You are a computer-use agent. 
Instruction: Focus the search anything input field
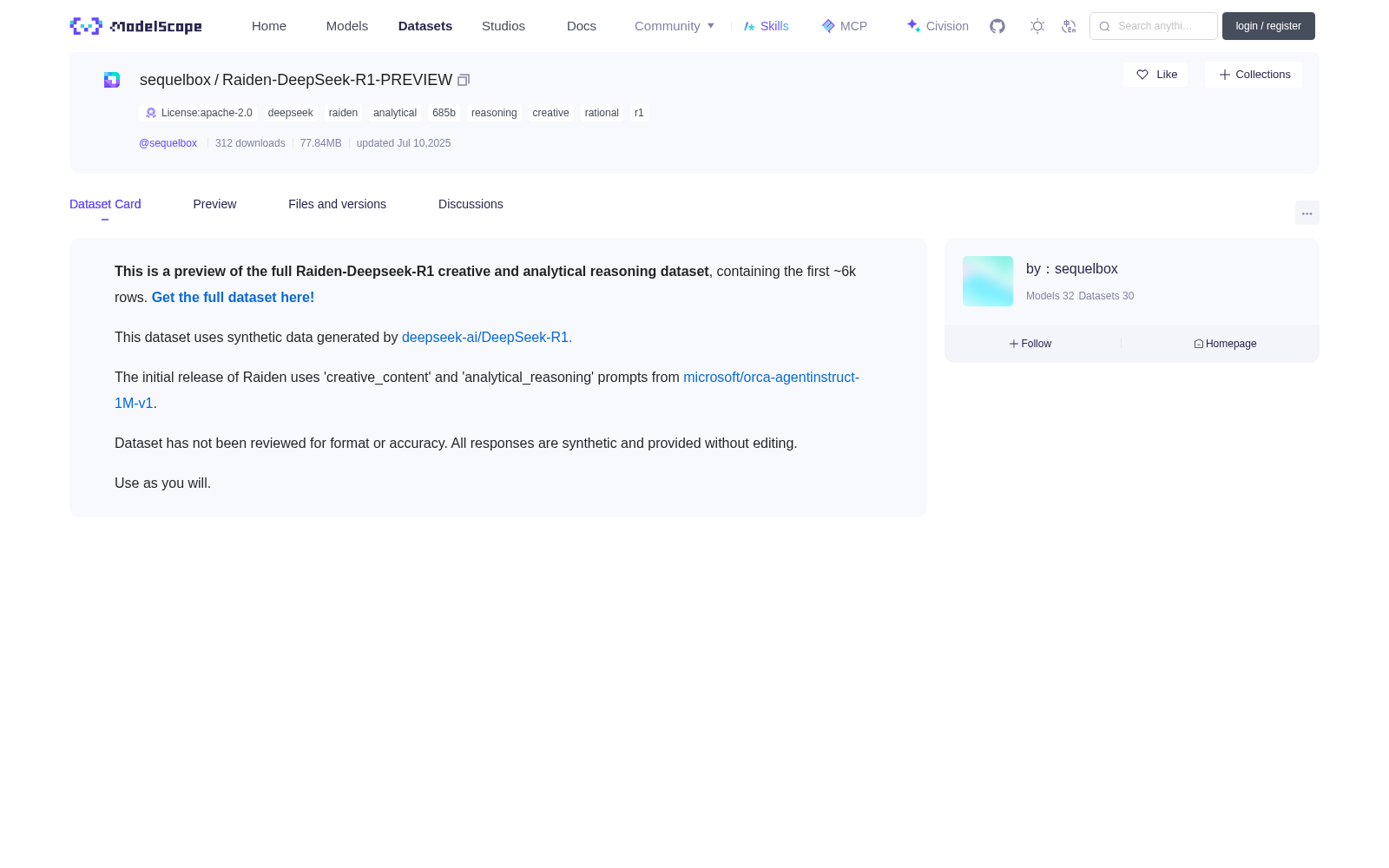[x=1154, y=26]
